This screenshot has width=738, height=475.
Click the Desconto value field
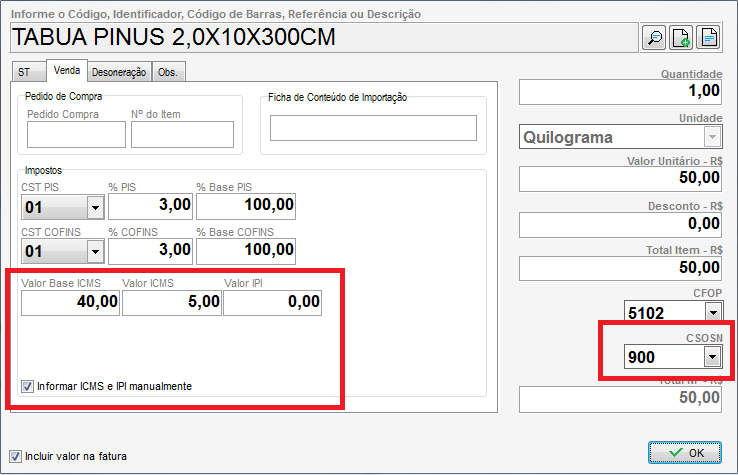(x=620, y=223)
